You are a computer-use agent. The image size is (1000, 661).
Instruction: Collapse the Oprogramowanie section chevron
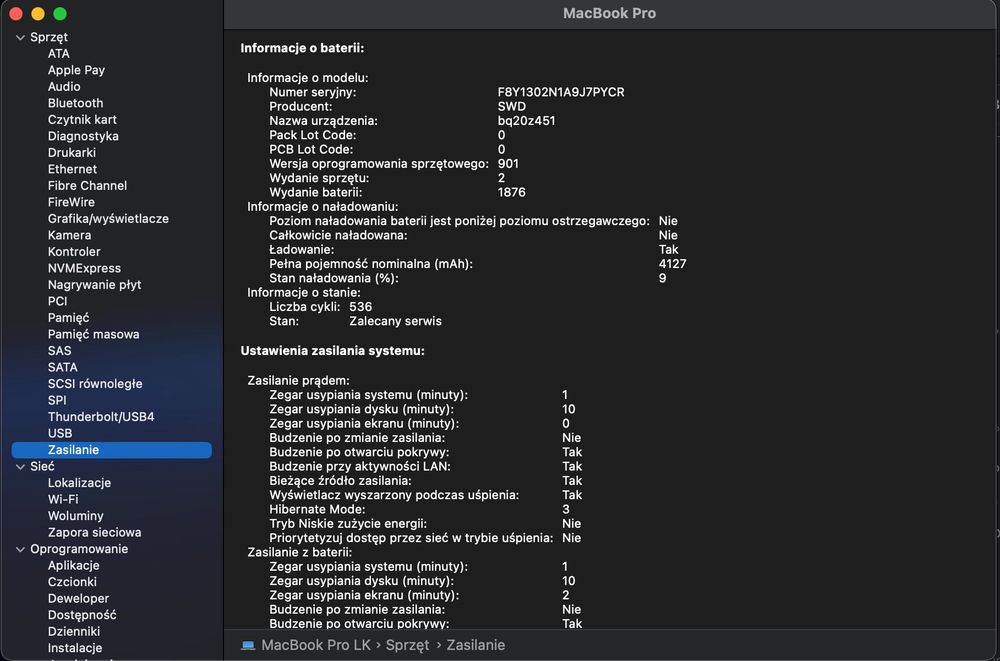pos(20,549)
